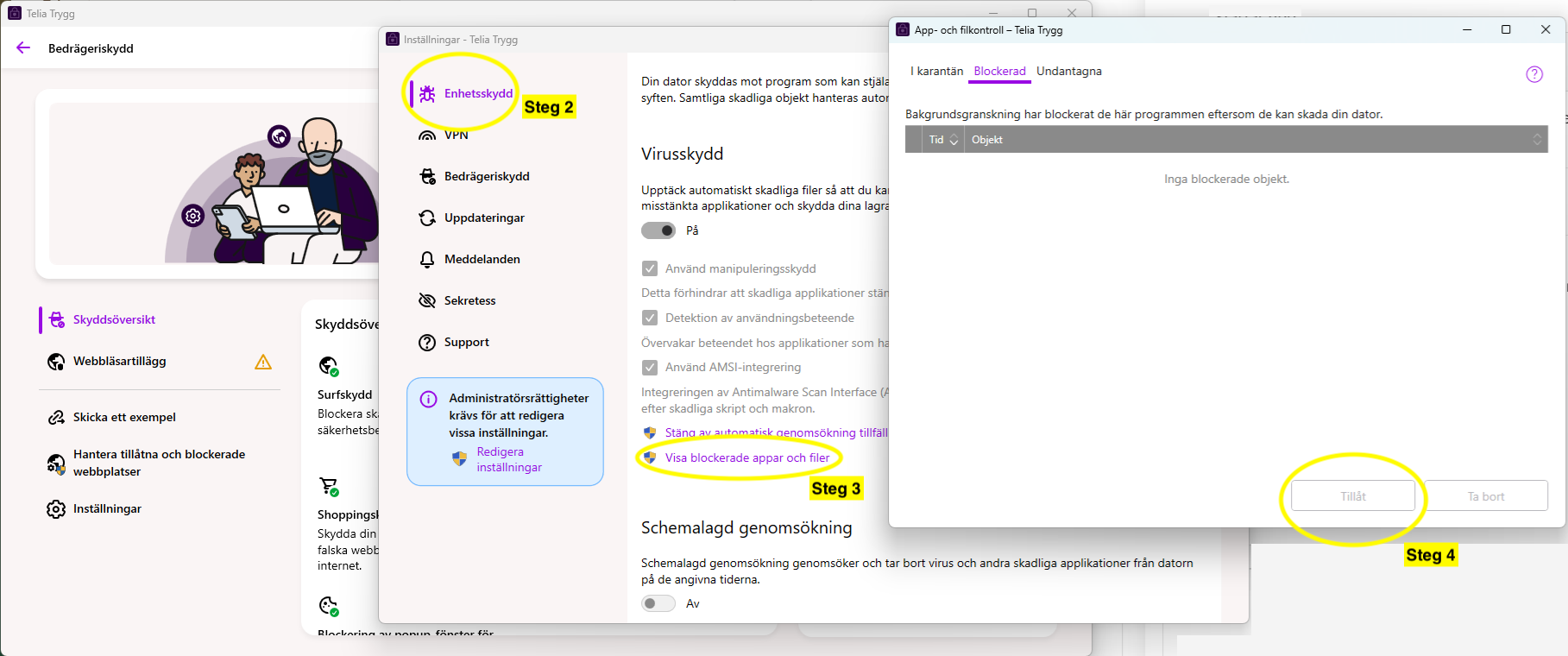This screenshot has width=1568, height=656.
Task: Click the shield icon beside Redigera inställningar
Action: click(459, 458)
